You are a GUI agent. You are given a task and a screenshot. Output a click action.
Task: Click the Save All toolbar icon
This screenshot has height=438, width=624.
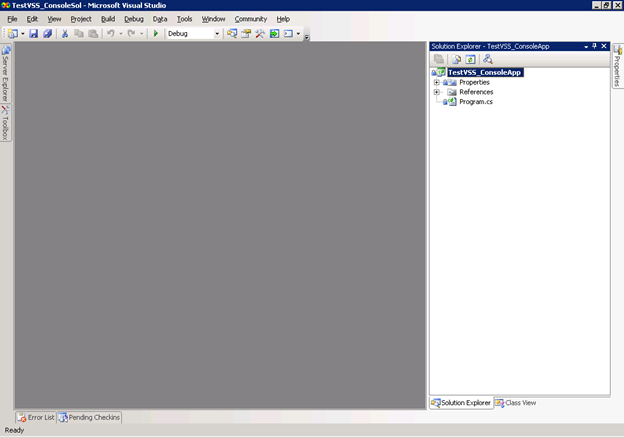(47, 34)
